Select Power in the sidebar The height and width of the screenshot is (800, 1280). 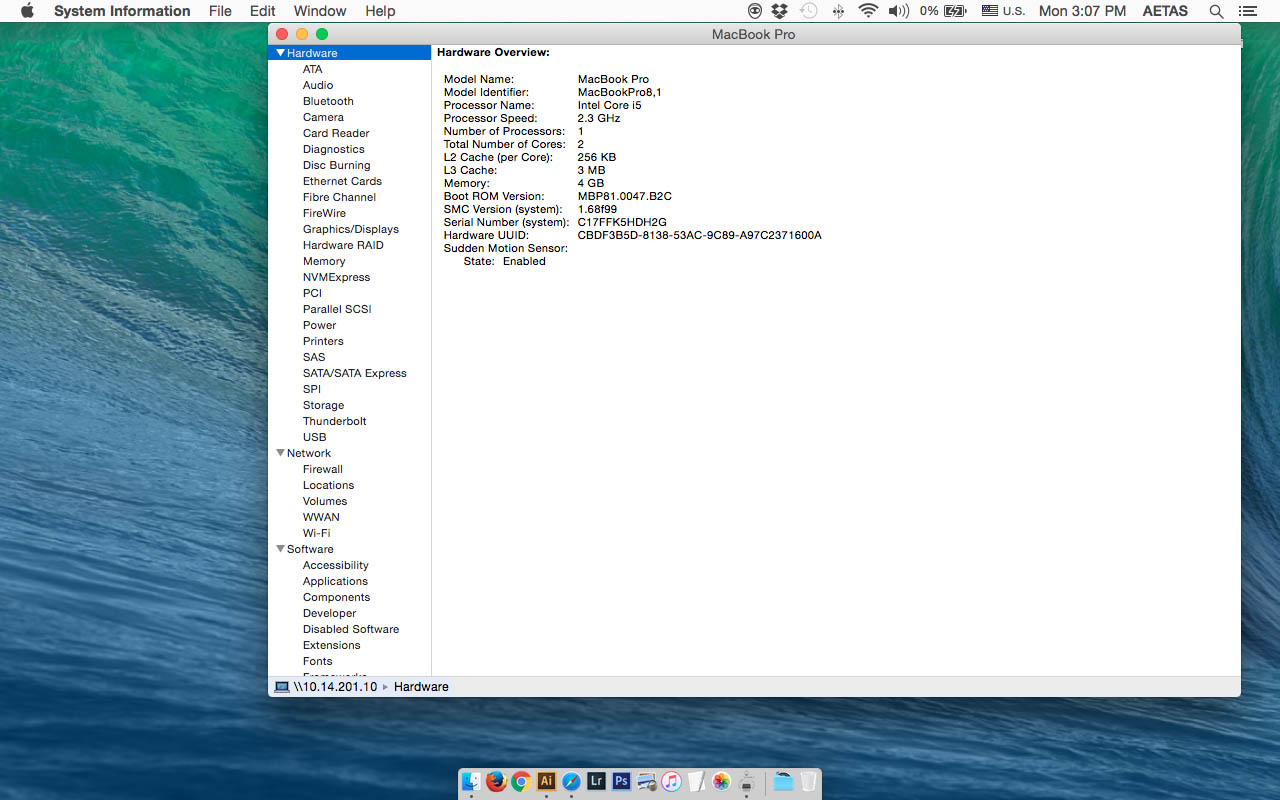point(320,325)
